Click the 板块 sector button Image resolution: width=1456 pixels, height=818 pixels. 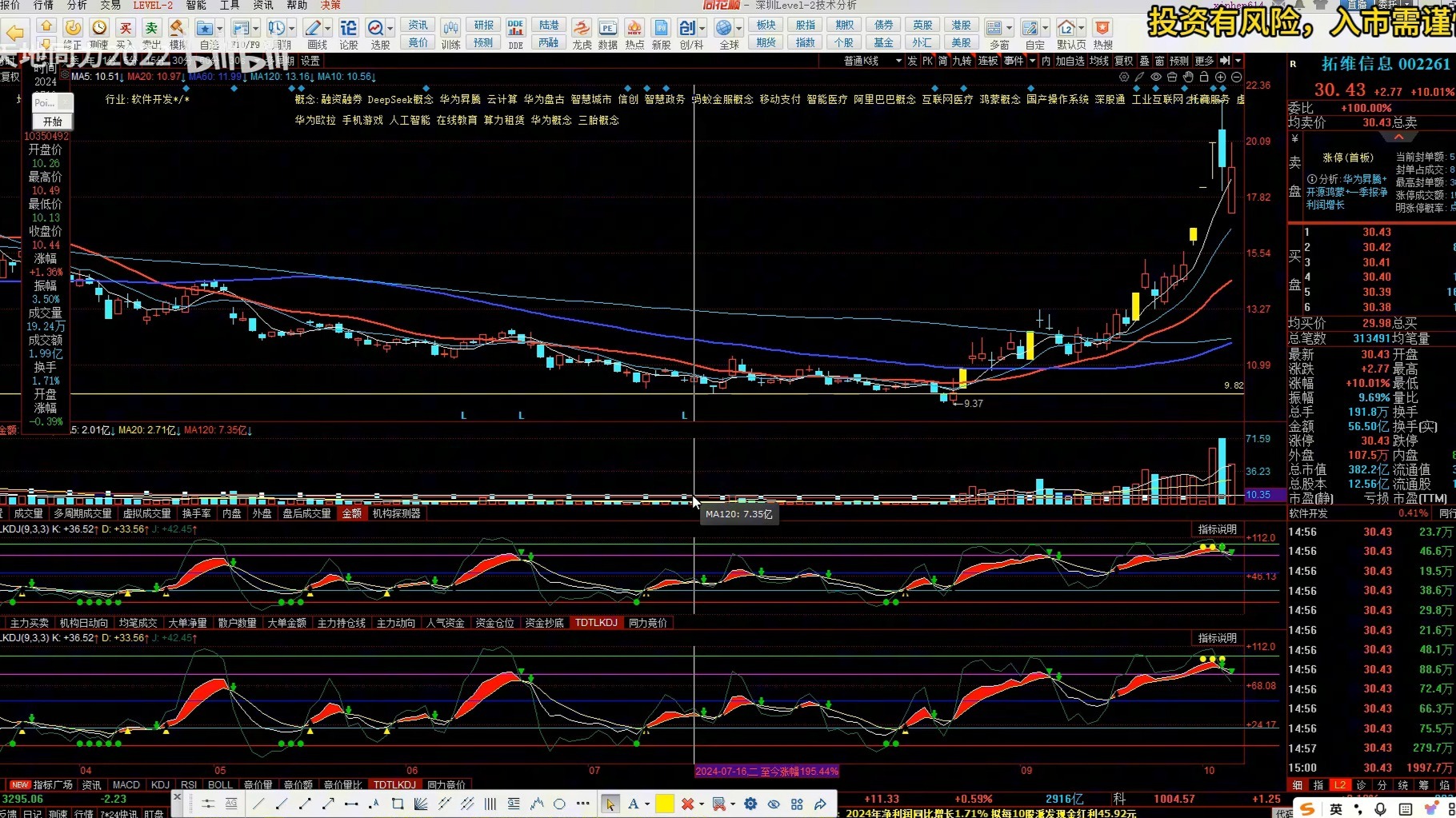766,25
